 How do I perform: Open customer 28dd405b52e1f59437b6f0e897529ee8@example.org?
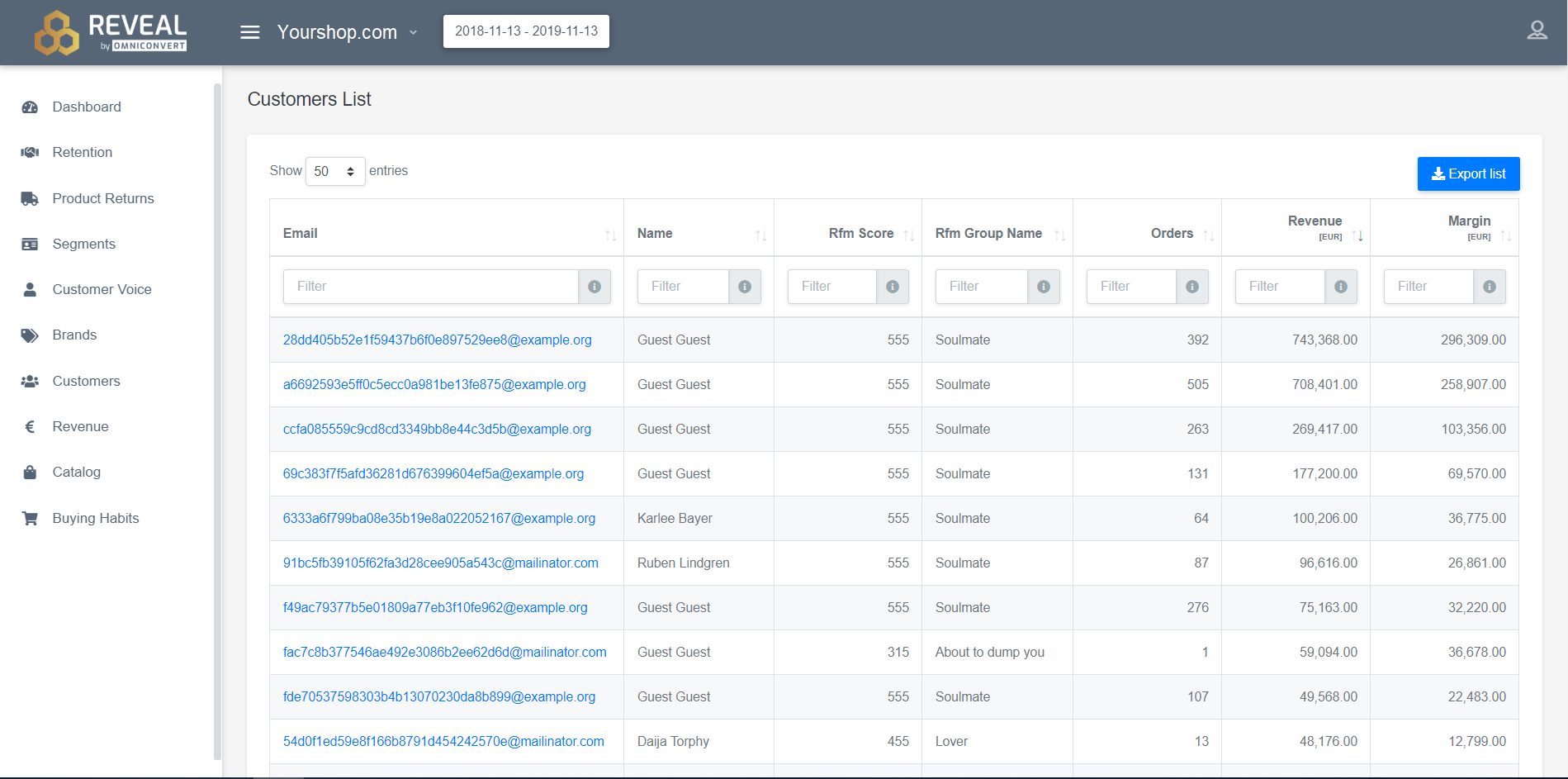pyautogui.click(x=438, y=340)
